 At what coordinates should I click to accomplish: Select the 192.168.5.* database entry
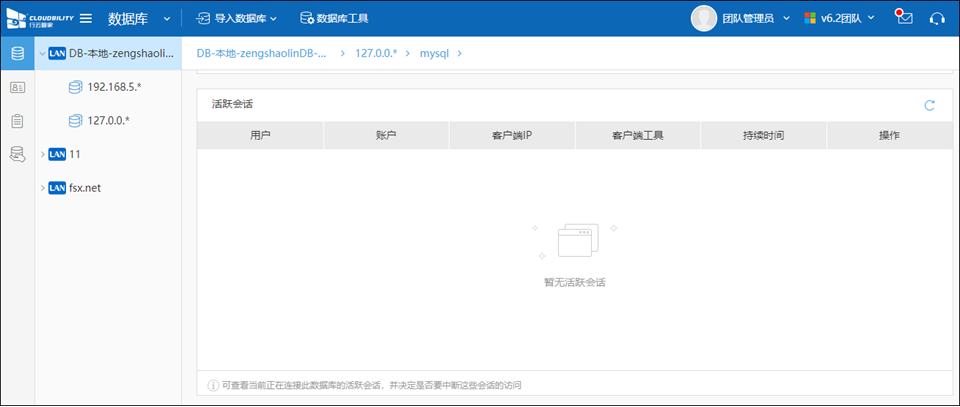pos(114,87)
